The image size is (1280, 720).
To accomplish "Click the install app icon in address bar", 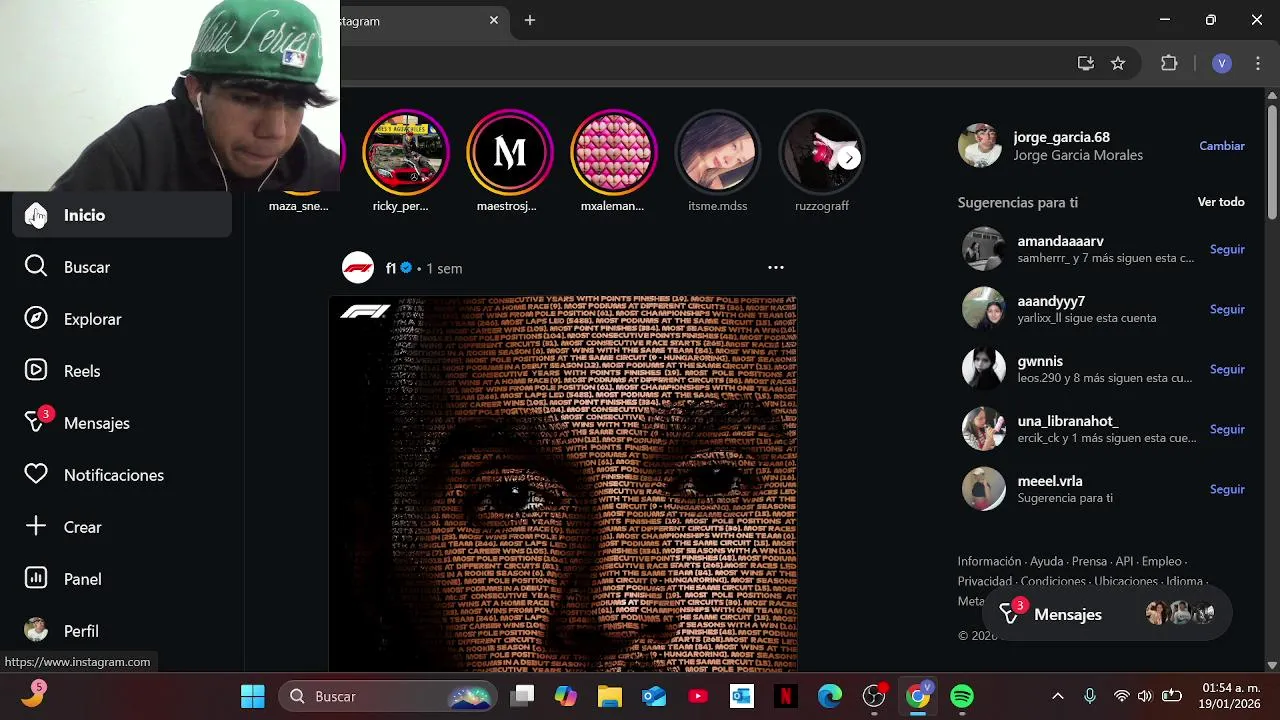I will coord(1086,63).
